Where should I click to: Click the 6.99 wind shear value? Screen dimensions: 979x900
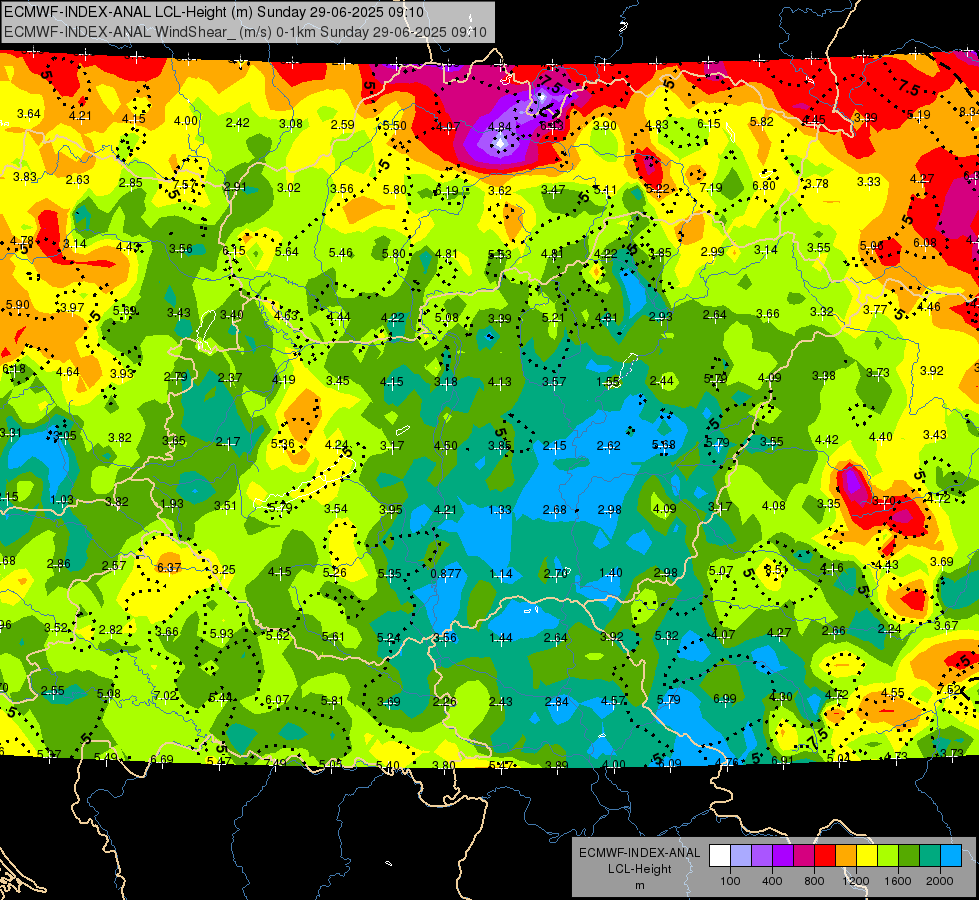725,699
